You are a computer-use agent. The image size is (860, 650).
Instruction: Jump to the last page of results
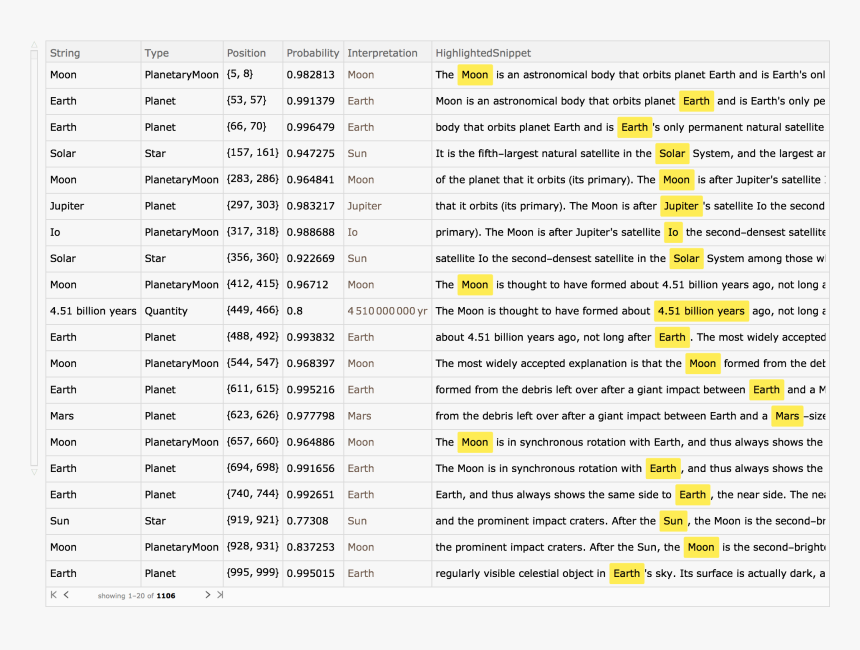[x=220, y=595]
